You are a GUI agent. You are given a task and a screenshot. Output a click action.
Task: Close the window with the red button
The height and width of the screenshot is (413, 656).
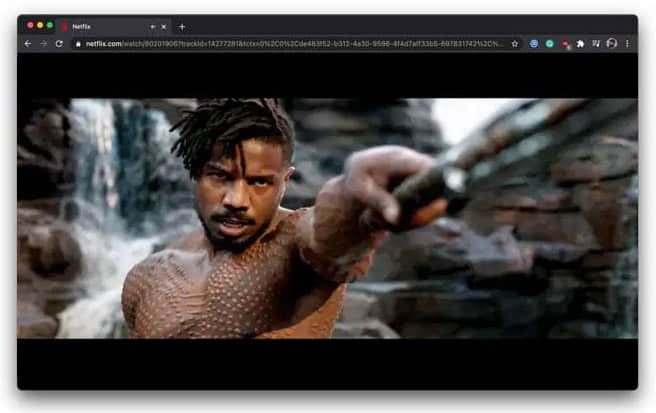[x=30, y=26]
